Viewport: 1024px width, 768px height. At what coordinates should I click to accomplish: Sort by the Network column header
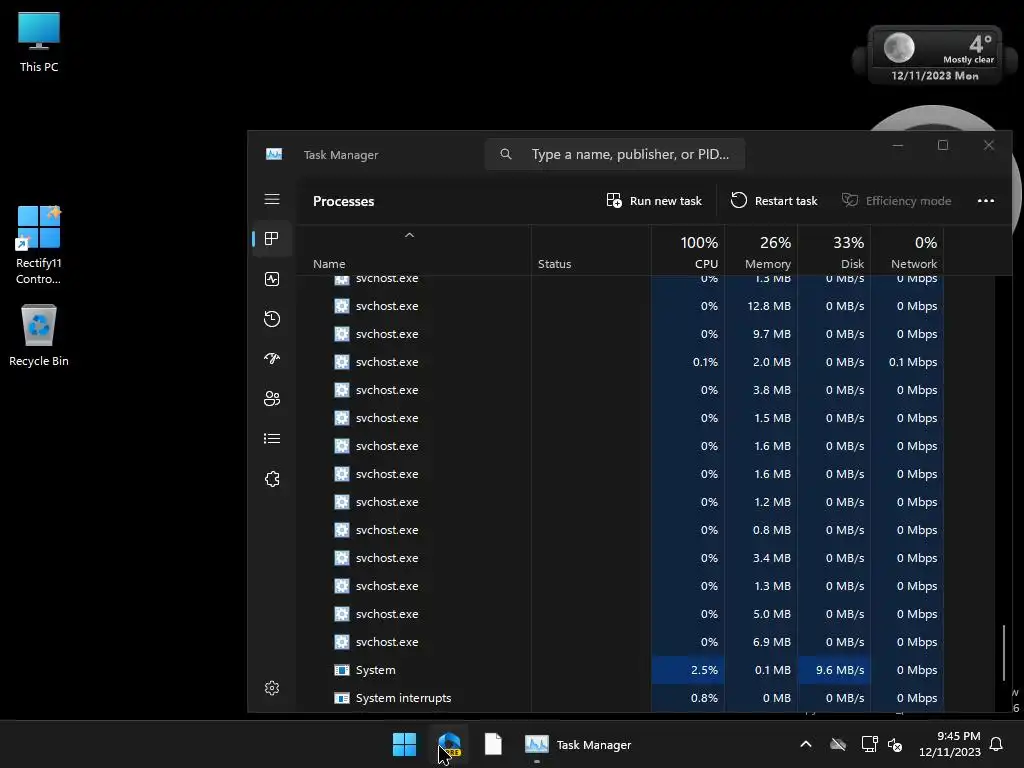click(907, 251)
